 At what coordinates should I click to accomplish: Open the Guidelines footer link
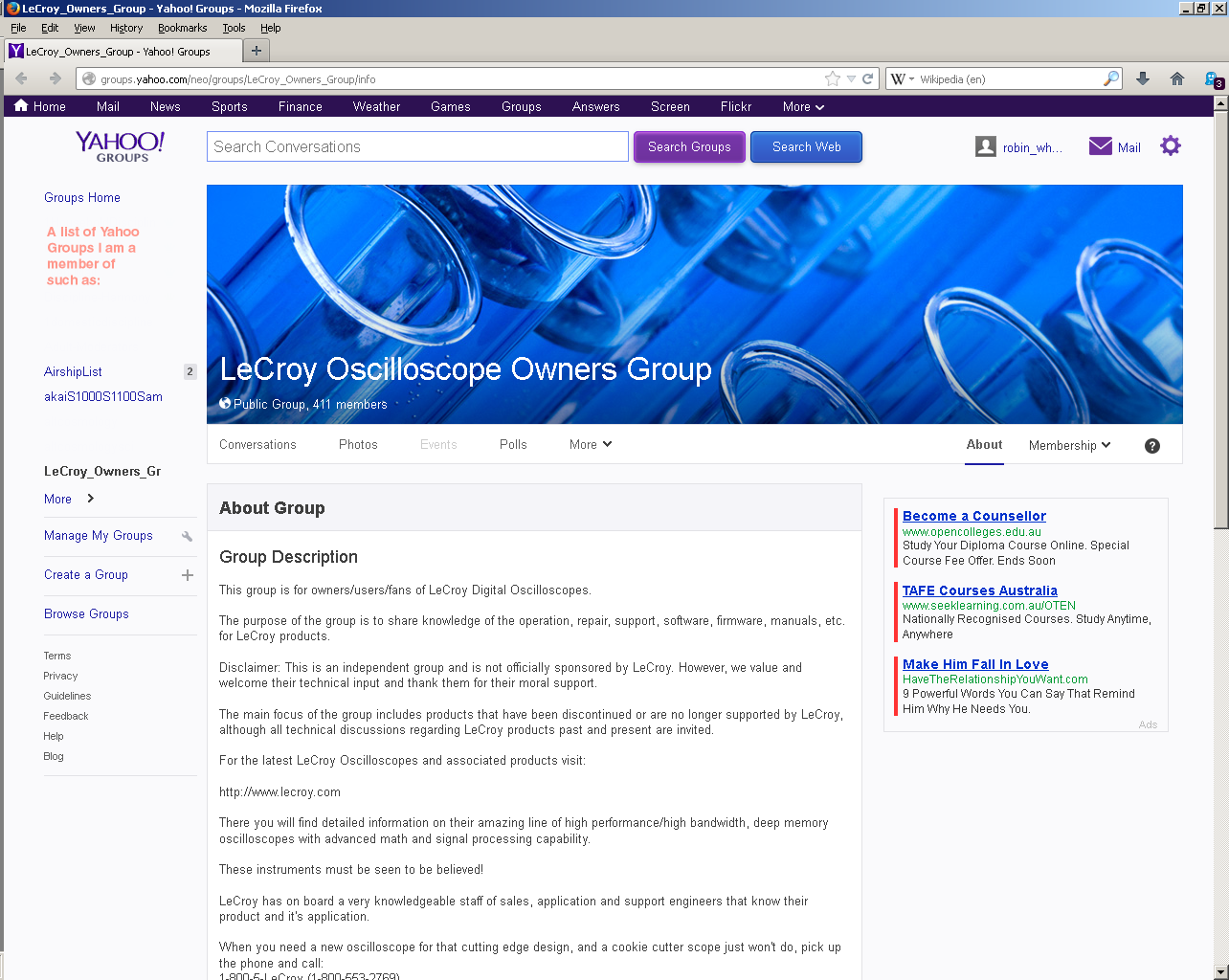point(67,697)
